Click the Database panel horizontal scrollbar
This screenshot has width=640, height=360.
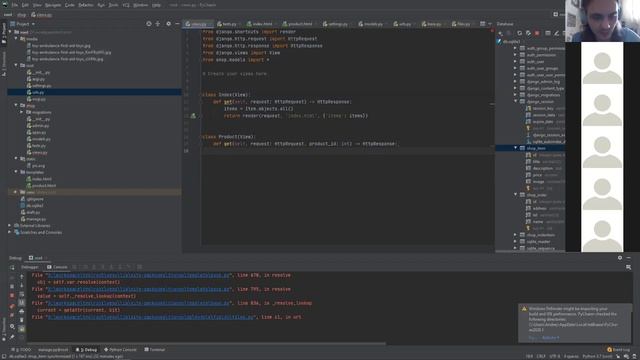coord(531,251)
